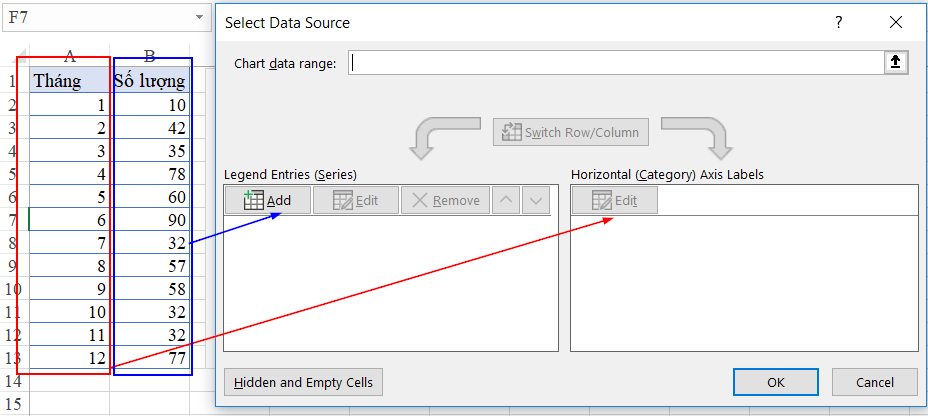Select the Tháng header cell
The height and width of the screenshot is (416, 928).
tap(69, 81)
